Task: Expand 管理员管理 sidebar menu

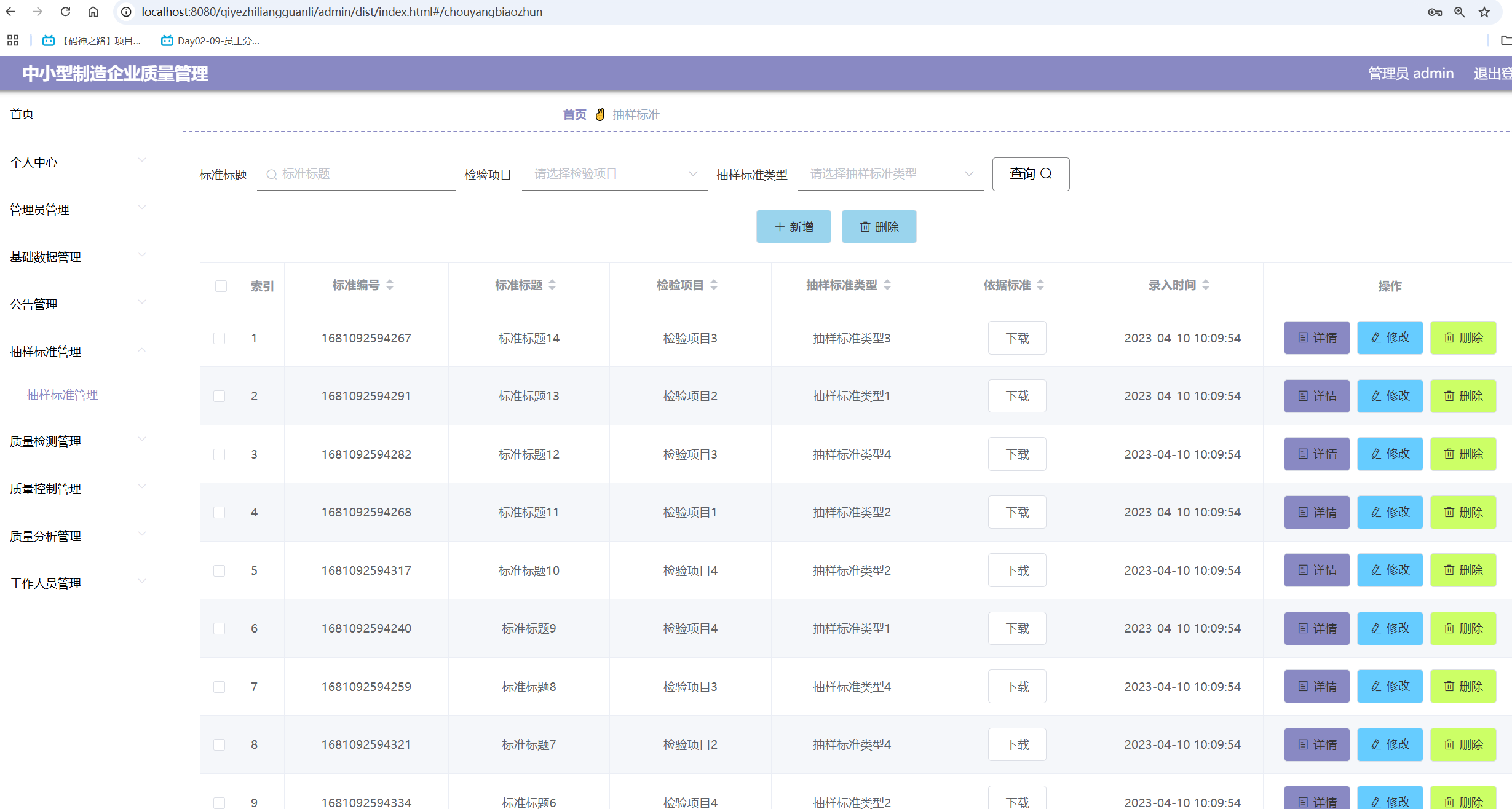Action: pyautogui.click(x=77, y=209)
